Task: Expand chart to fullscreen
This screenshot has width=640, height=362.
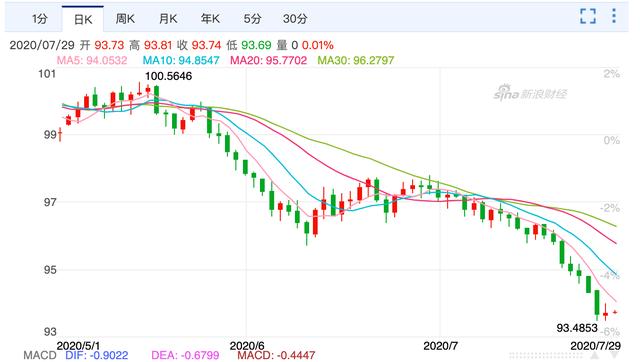Action: [x=588, y=16]
